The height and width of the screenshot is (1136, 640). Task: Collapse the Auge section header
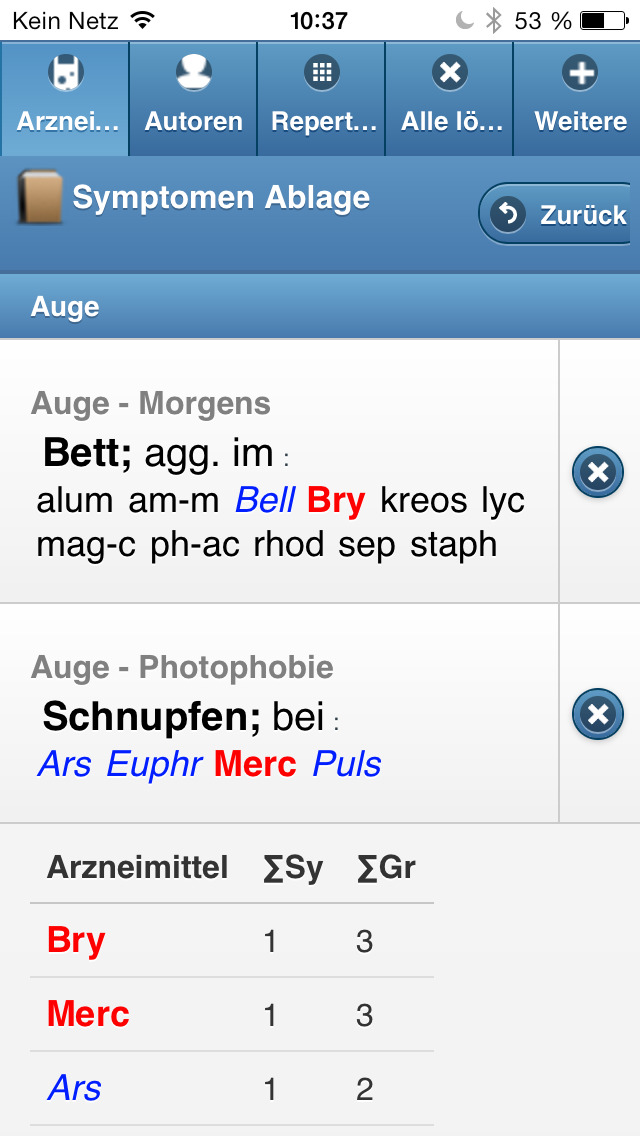[x=320, y=307]
